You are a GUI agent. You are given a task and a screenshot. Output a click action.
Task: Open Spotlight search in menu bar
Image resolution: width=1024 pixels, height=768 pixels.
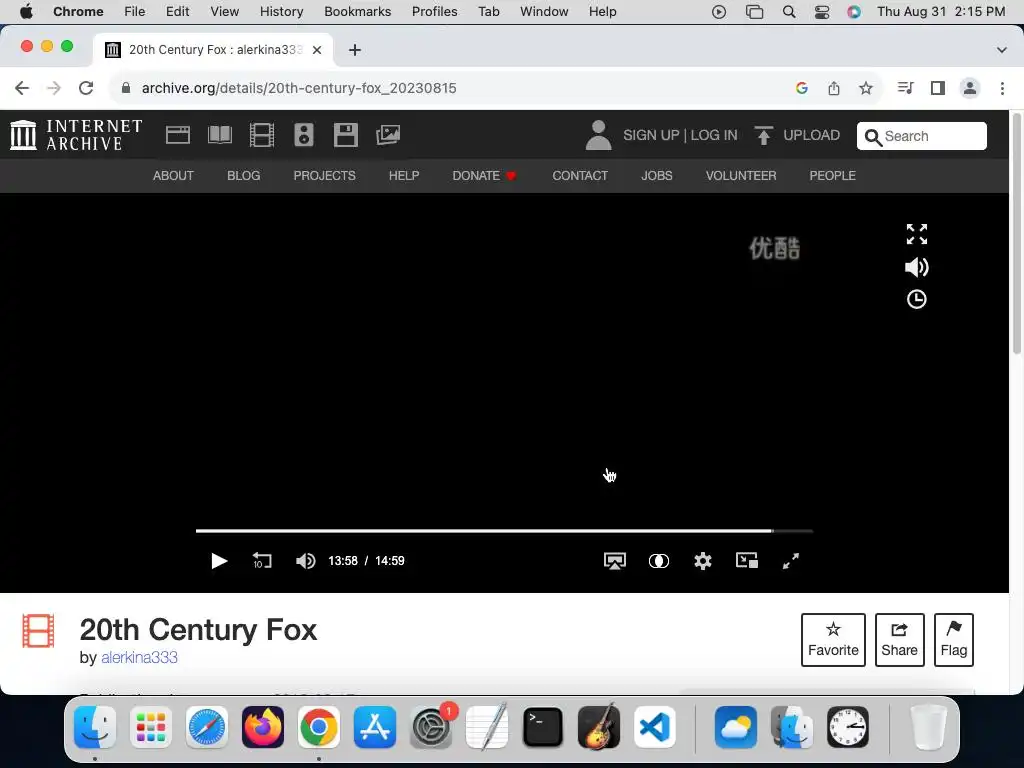pos(789,12)
